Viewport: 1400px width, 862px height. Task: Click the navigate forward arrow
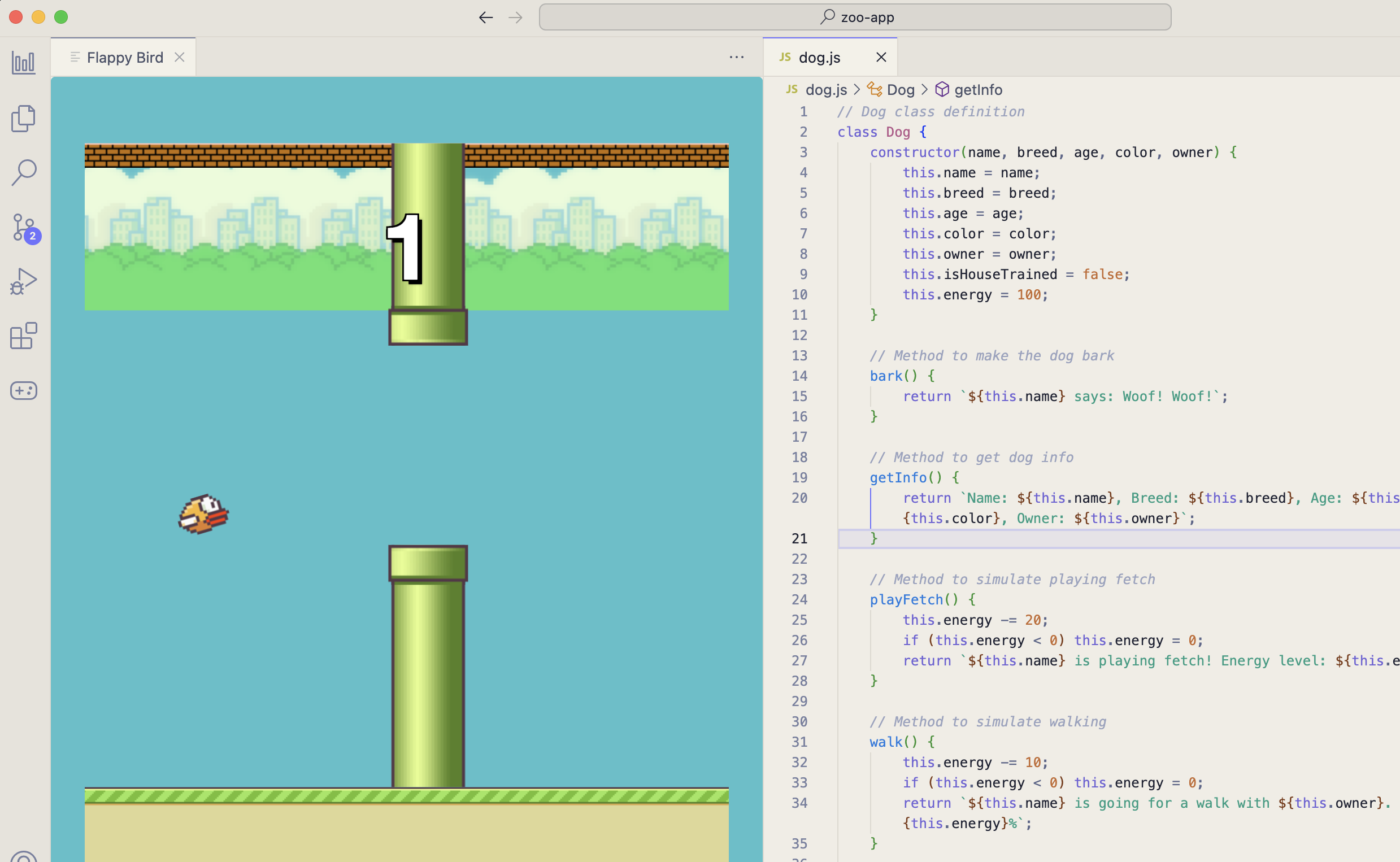click(516, 17)
